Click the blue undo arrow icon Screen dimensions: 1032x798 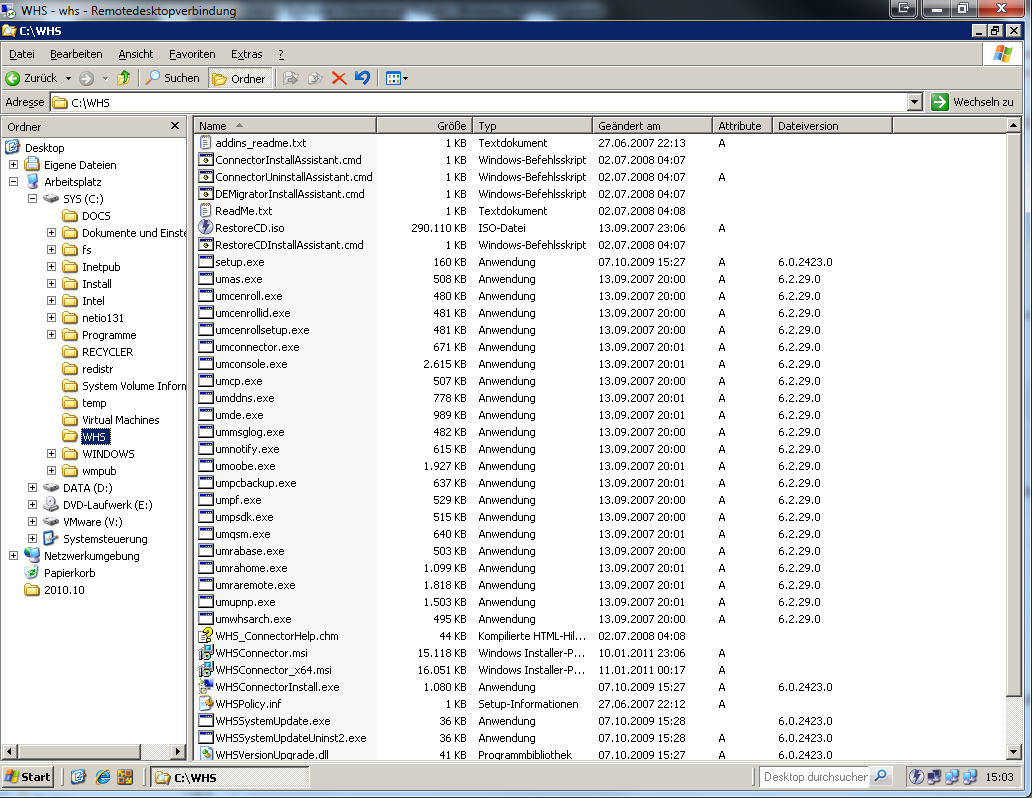point(362,78)
